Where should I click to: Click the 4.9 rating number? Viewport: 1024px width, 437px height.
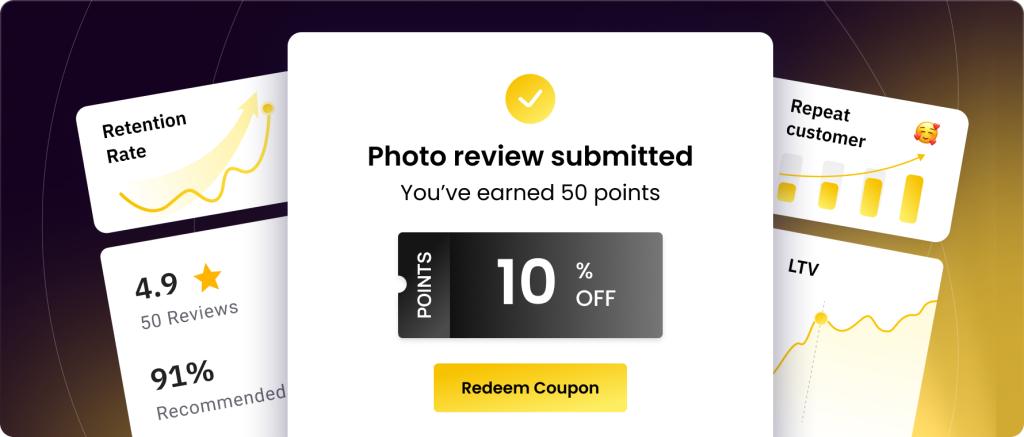coord(156,286)
